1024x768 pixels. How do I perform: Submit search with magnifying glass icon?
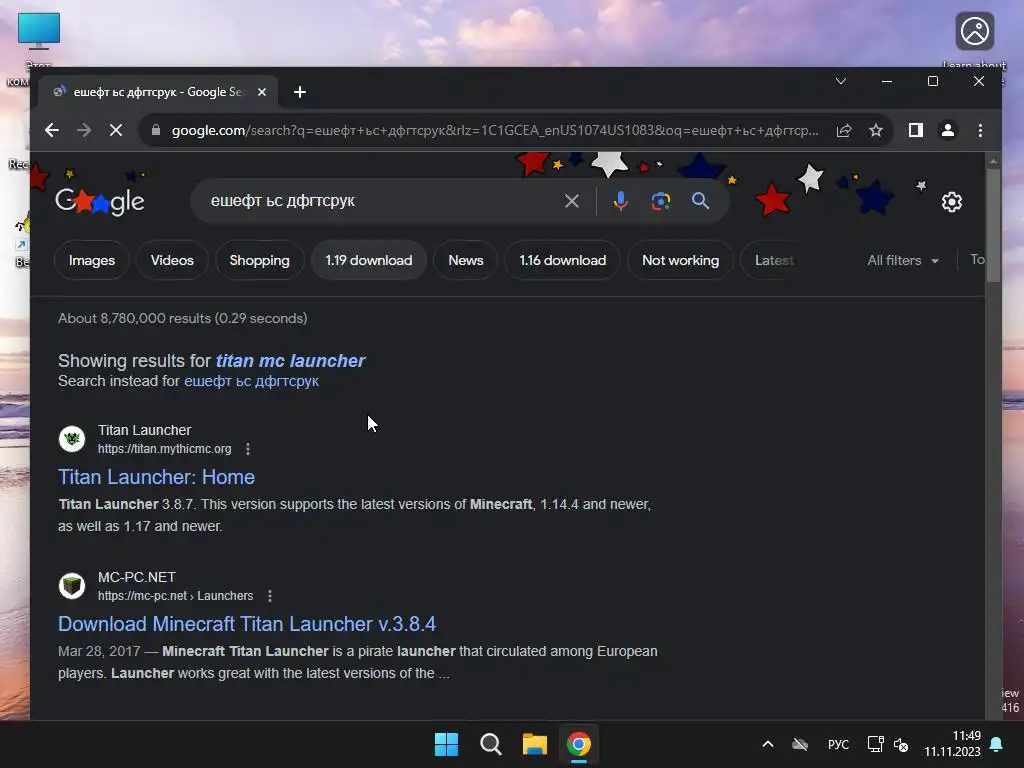[700, 201]
